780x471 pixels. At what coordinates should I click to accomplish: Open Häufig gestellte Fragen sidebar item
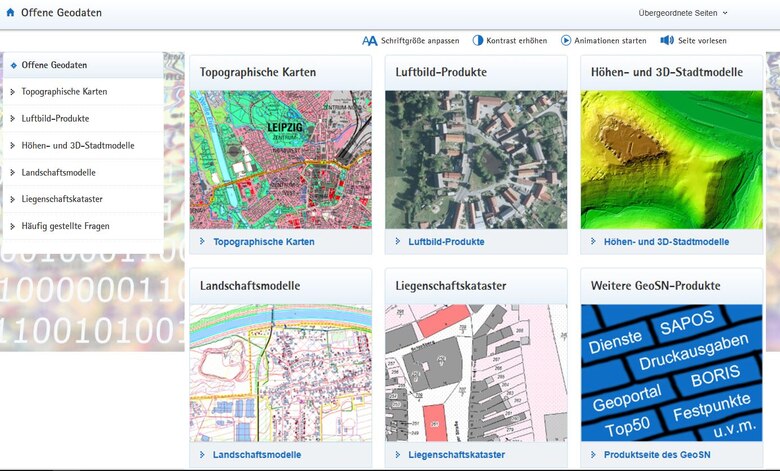(x=65, y=226)
